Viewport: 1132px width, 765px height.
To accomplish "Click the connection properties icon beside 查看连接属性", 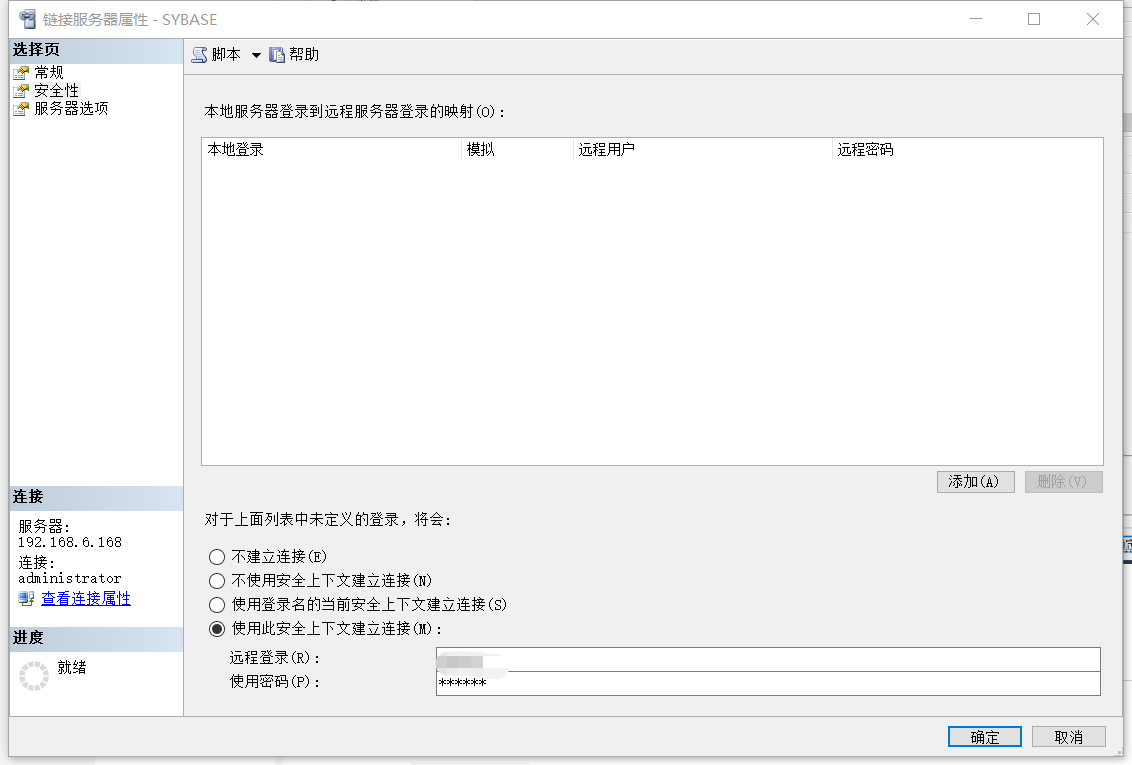I will pos(27,598).
